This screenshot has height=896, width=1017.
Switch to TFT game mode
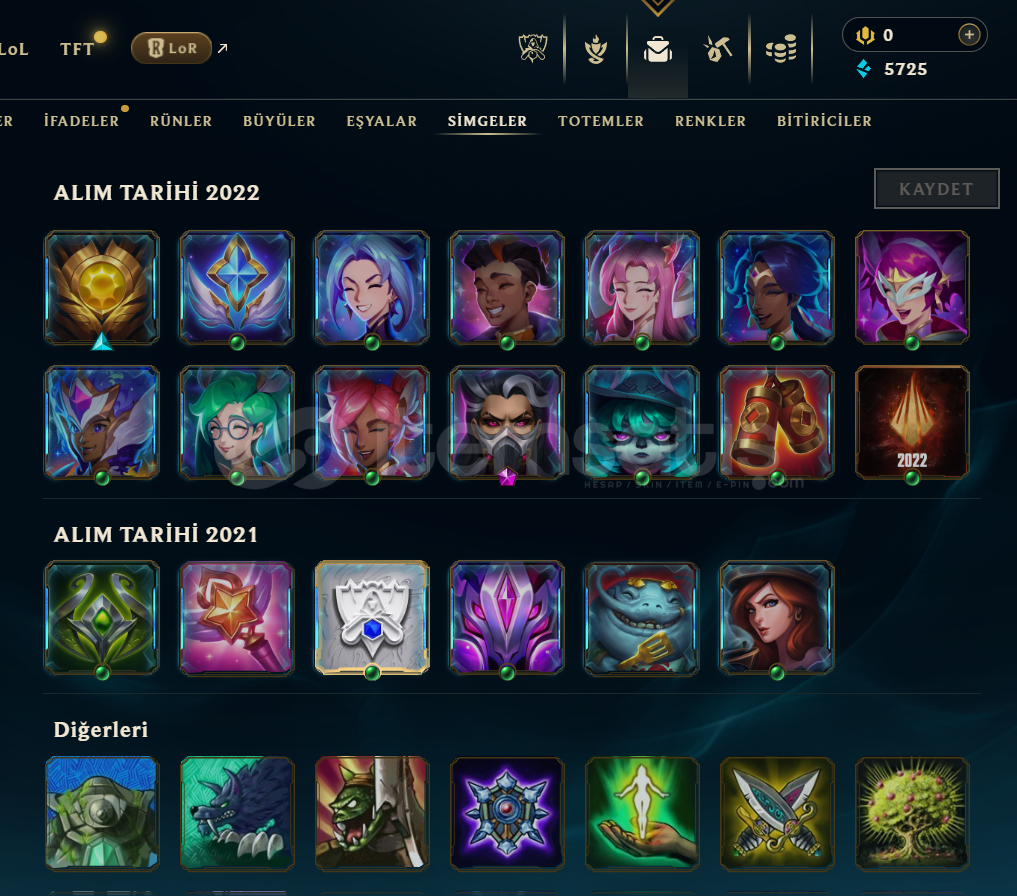(77, 49)
